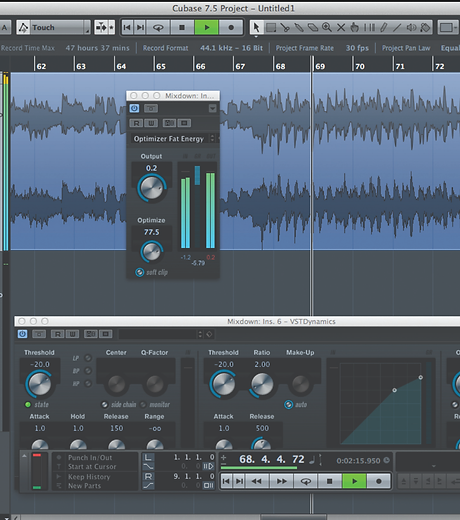Viewport: 460px width, 520px height.
Task: Select the Zoom magnifier tool in toolbar
Action: (x=327, y=27)
